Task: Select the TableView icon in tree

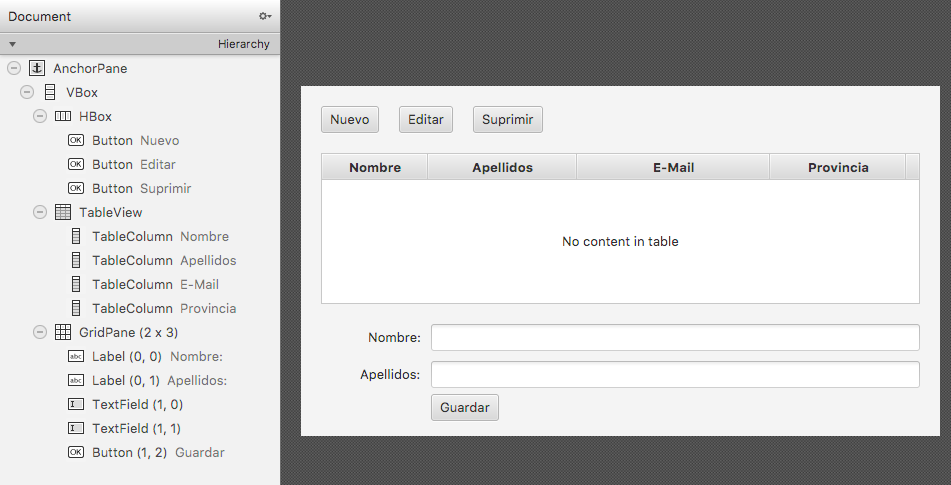Action: tap(63, 213)
